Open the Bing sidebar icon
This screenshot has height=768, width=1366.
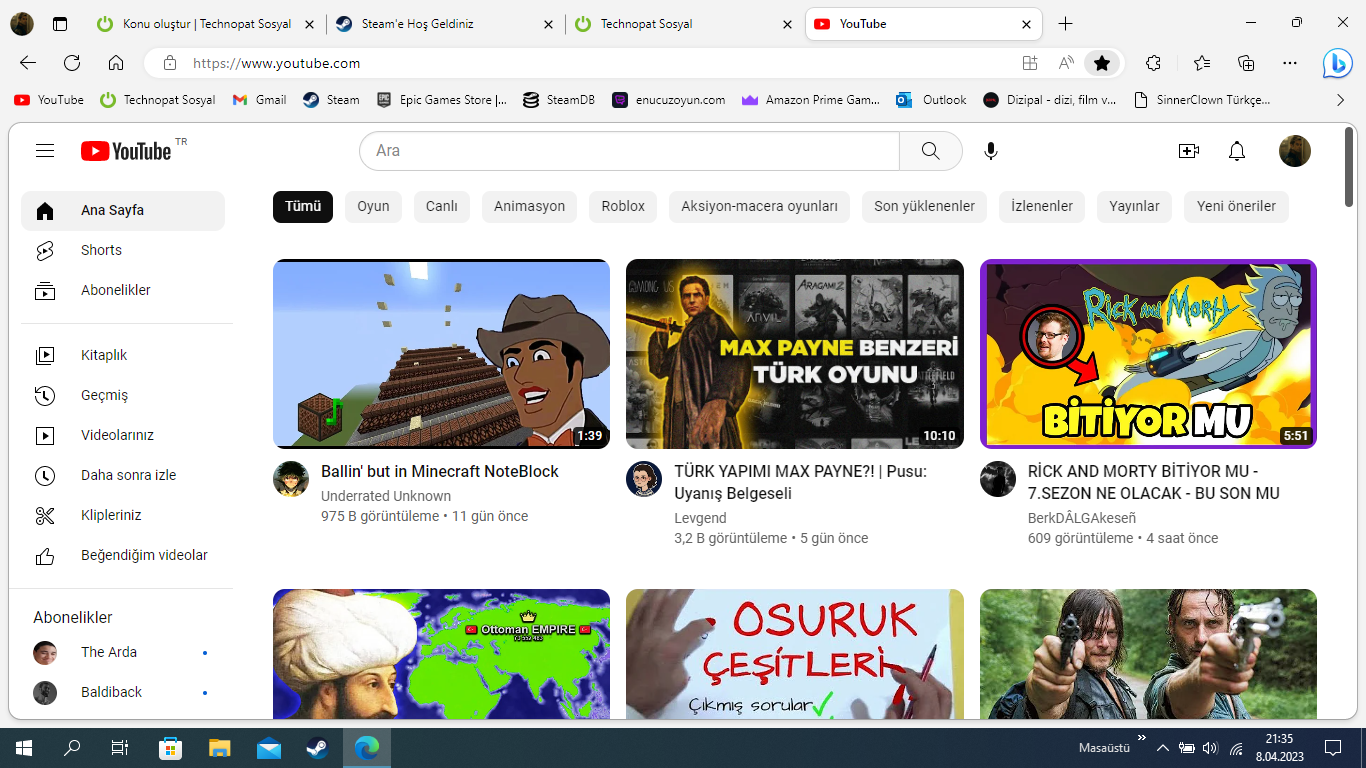(1337, 63)
